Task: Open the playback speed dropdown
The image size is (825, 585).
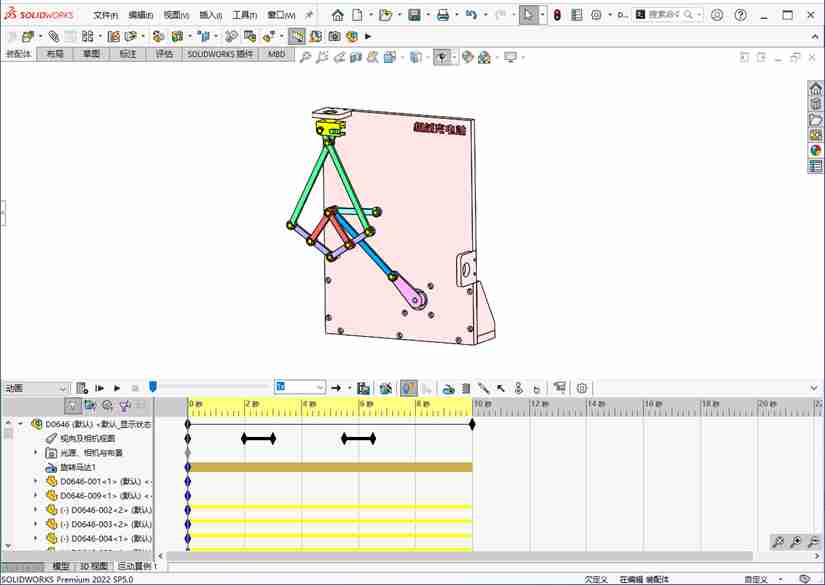Action: [x=320, y=388]
